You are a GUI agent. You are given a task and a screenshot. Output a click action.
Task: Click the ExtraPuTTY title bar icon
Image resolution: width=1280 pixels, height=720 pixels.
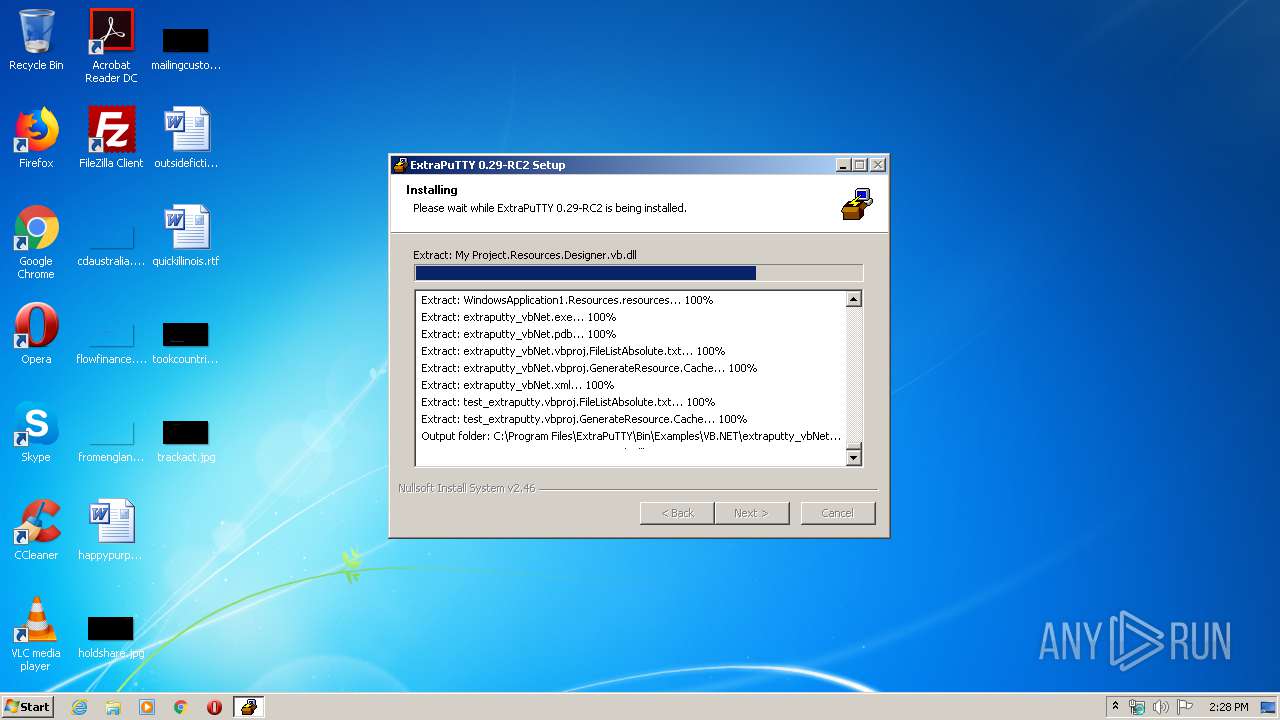pos(400,165)
